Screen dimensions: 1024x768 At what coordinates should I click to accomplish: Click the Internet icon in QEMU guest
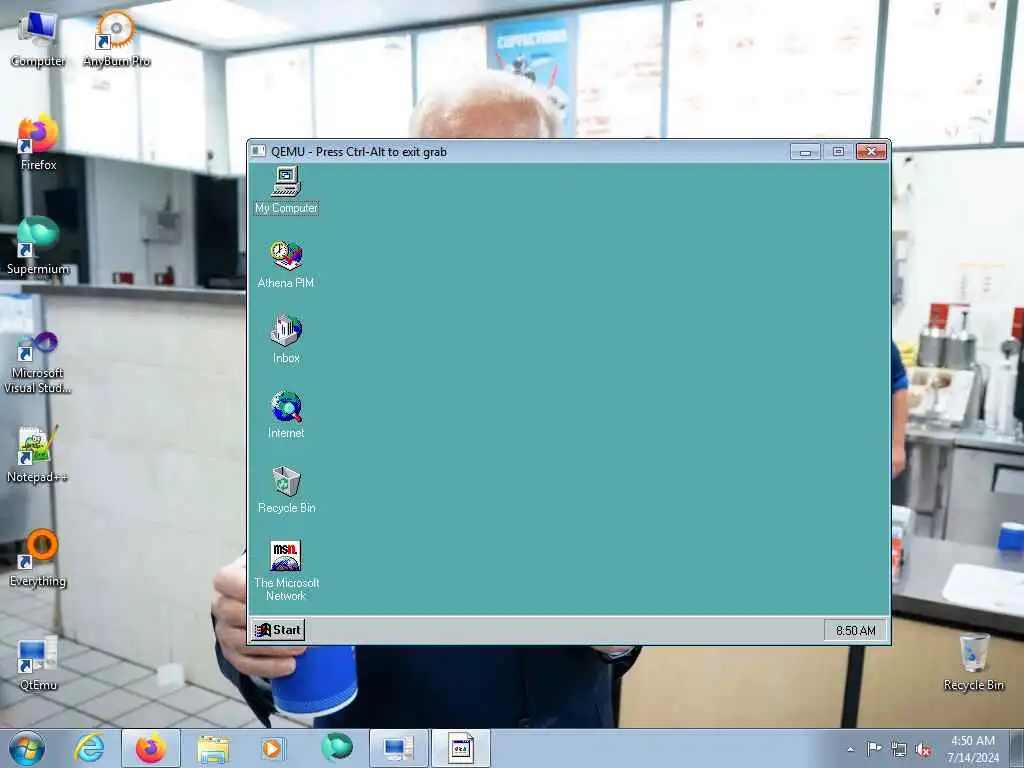[x=286, y=415]
